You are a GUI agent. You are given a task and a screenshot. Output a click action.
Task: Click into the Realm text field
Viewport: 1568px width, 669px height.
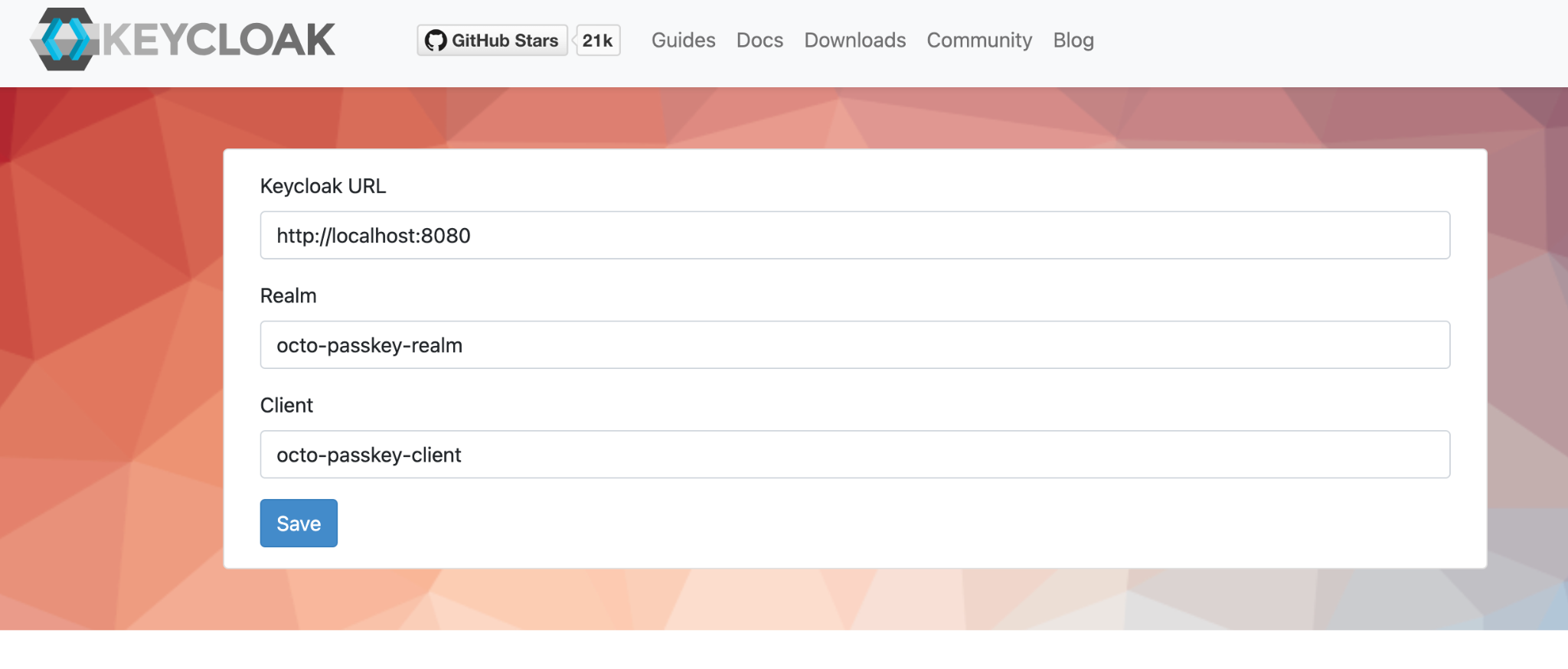coord(854,345)
